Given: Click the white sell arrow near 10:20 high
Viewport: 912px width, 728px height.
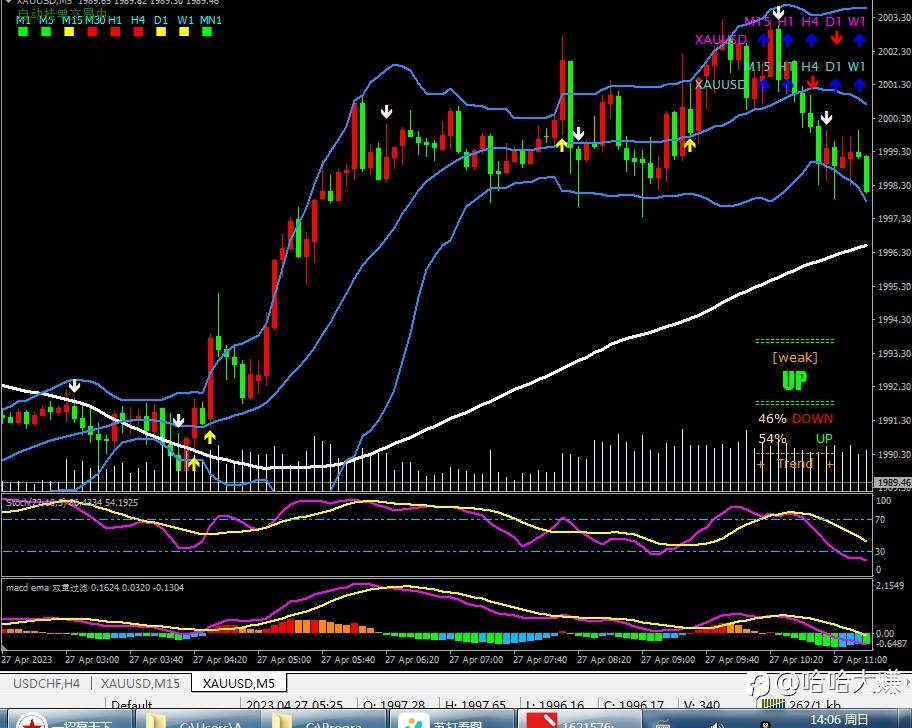Looking at the screenshot, I should coord(778,12).
